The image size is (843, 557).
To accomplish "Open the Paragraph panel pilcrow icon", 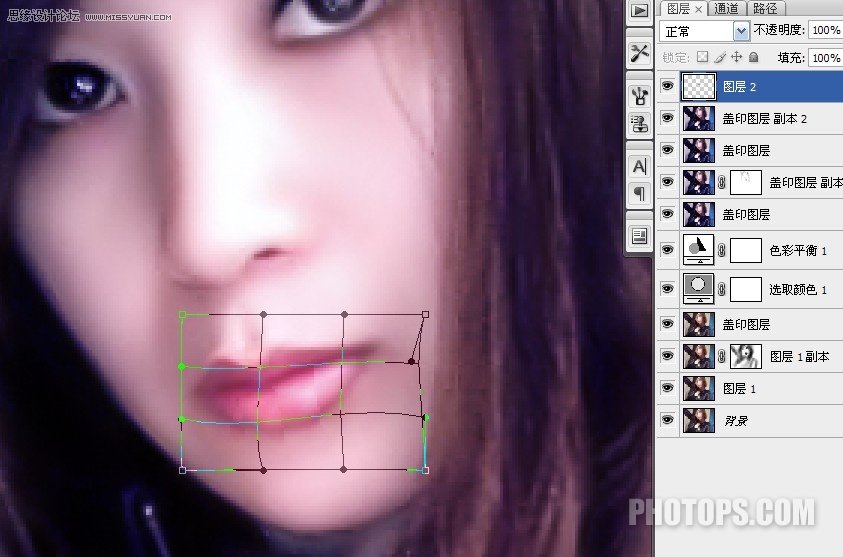I will [x=639, y=194].
